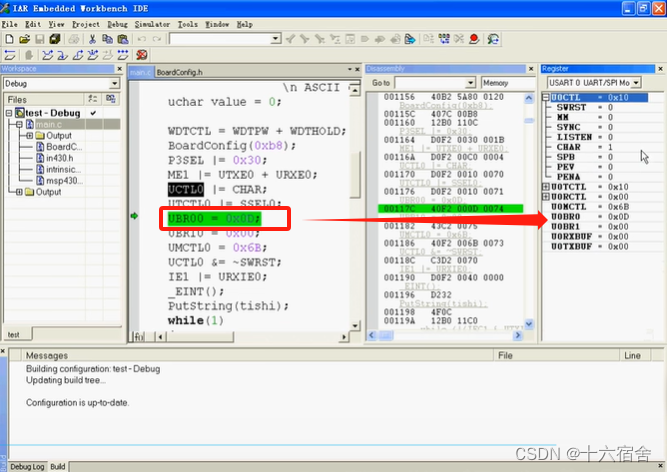Viewport: 667px width, 472px height.
Task: Open the Go to dropdown in Disassembly
Action: click(x=470, y=82)
